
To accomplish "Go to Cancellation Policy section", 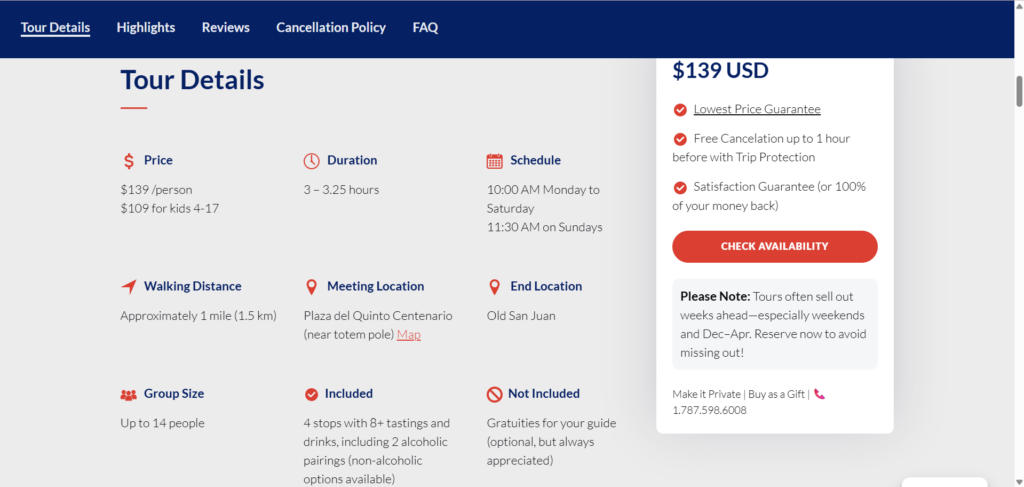I will tap(331, 28).
